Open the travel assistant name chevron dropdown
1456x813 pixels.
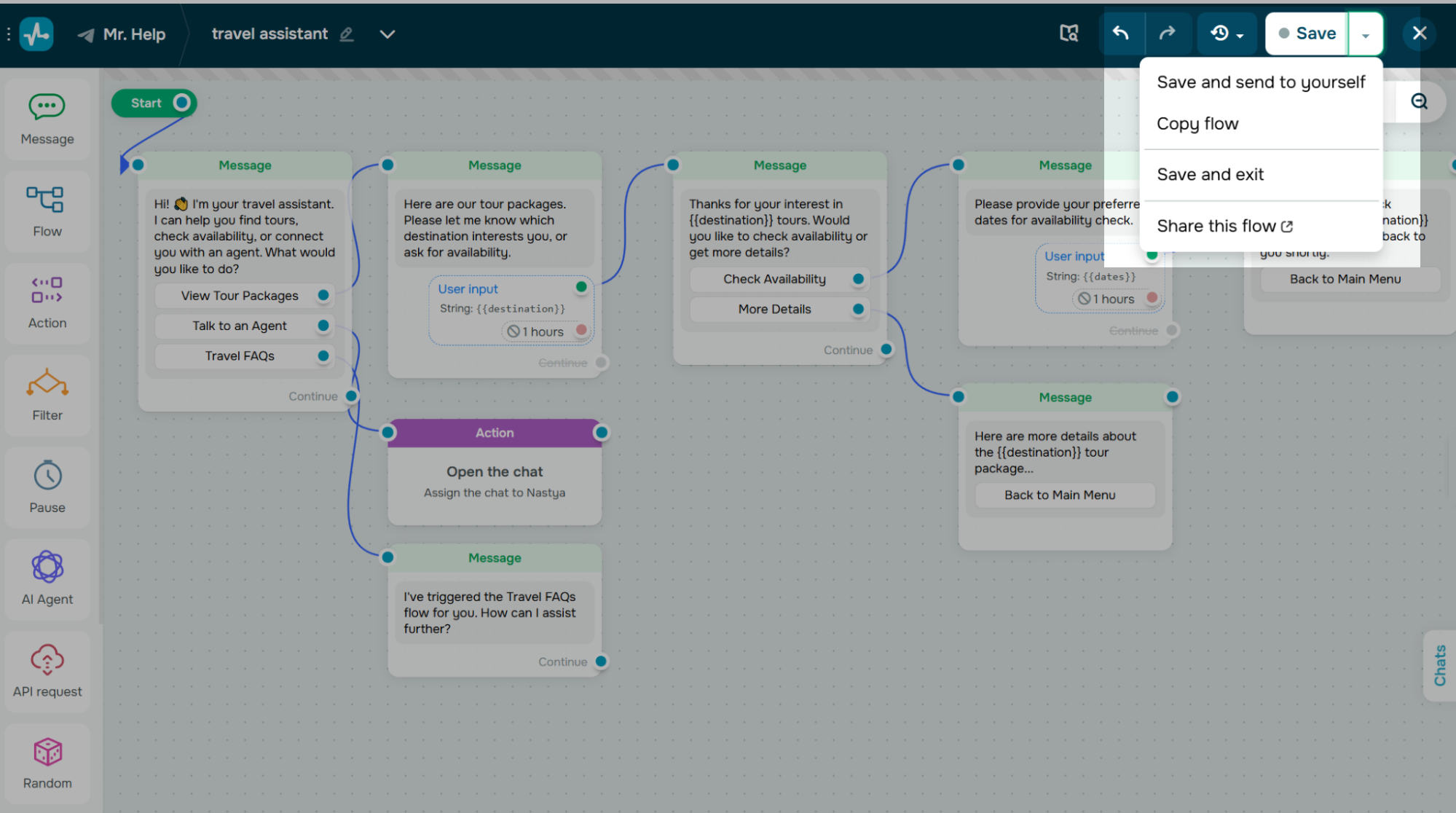[387, 34]
